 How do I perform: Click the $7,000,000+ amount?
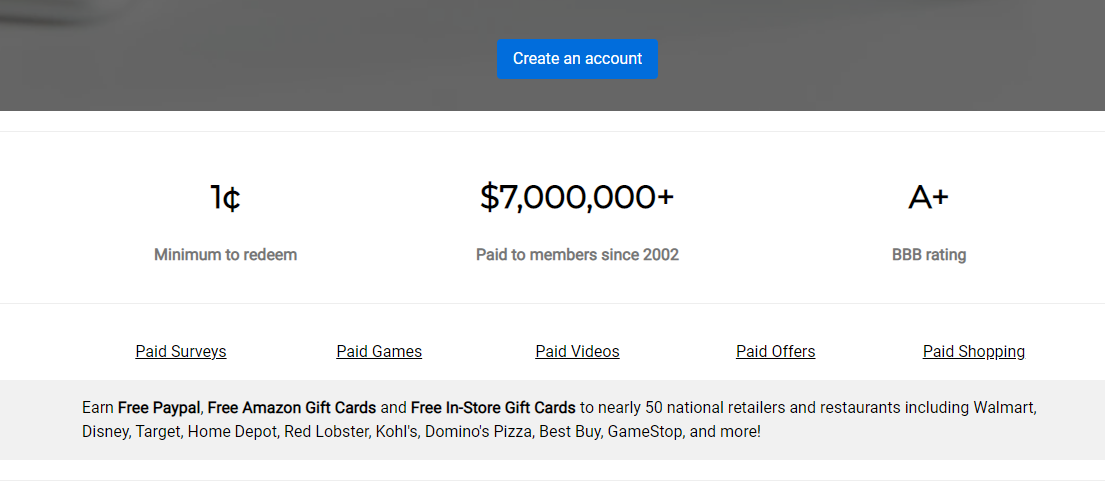click(x=577, y=198)
